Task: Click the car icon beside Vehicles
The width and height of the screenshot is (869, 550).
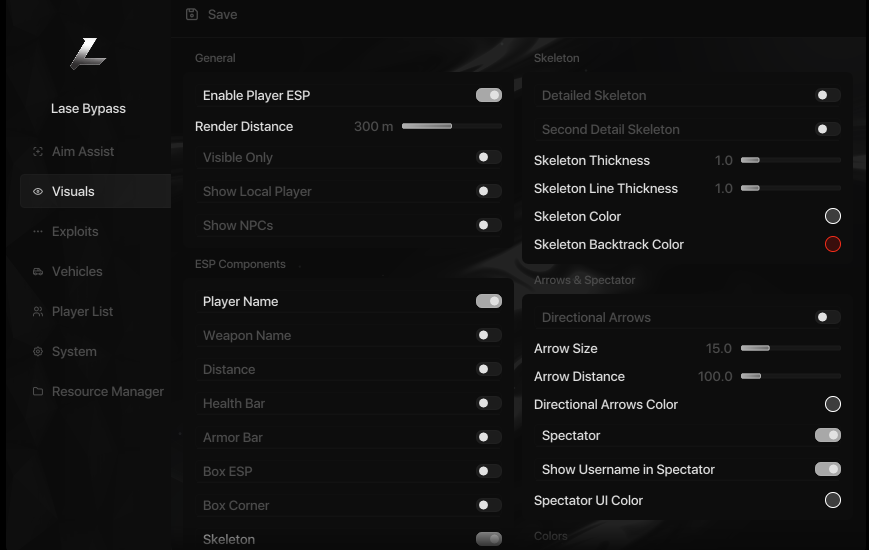Action: (x=38, y=271)
